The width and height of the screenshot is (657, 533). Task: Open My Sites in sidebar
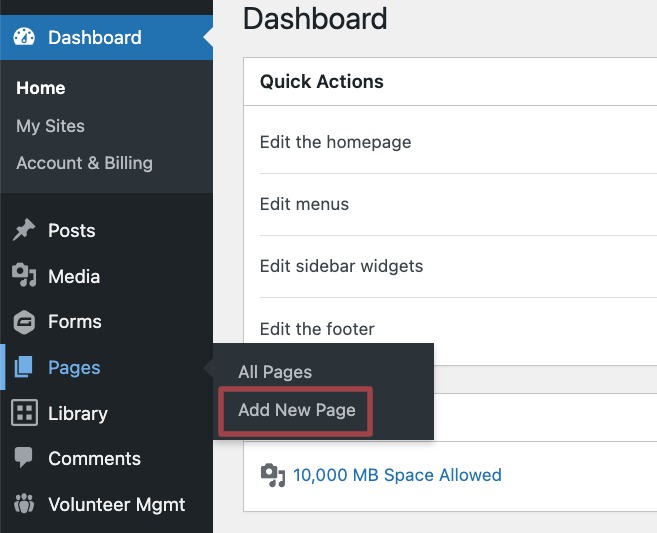[50, 126]
